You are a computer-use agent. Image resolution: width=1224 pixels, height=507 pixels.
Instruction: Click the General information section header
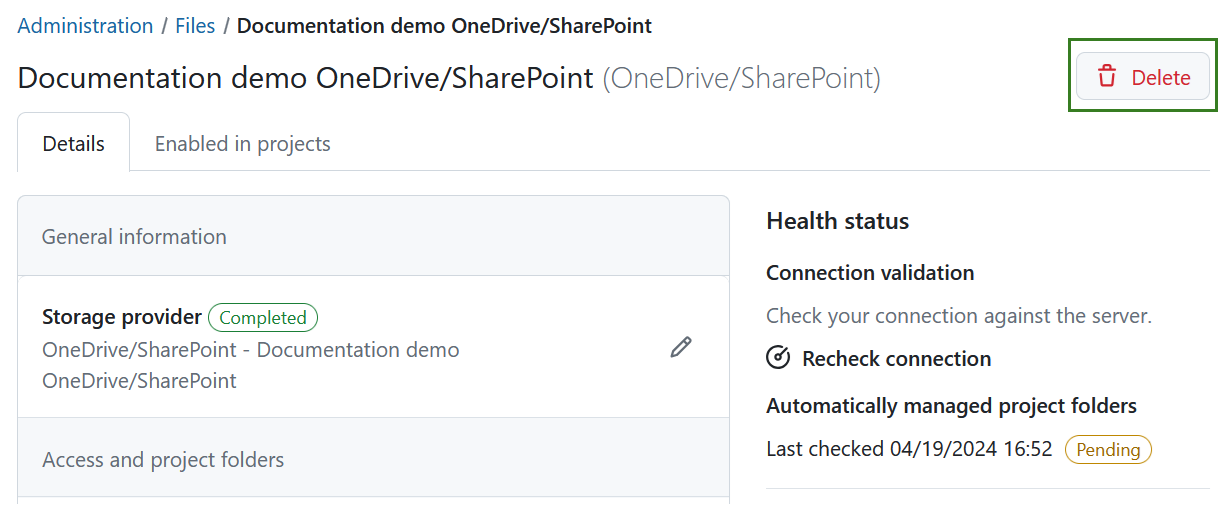tap(134, 237)
